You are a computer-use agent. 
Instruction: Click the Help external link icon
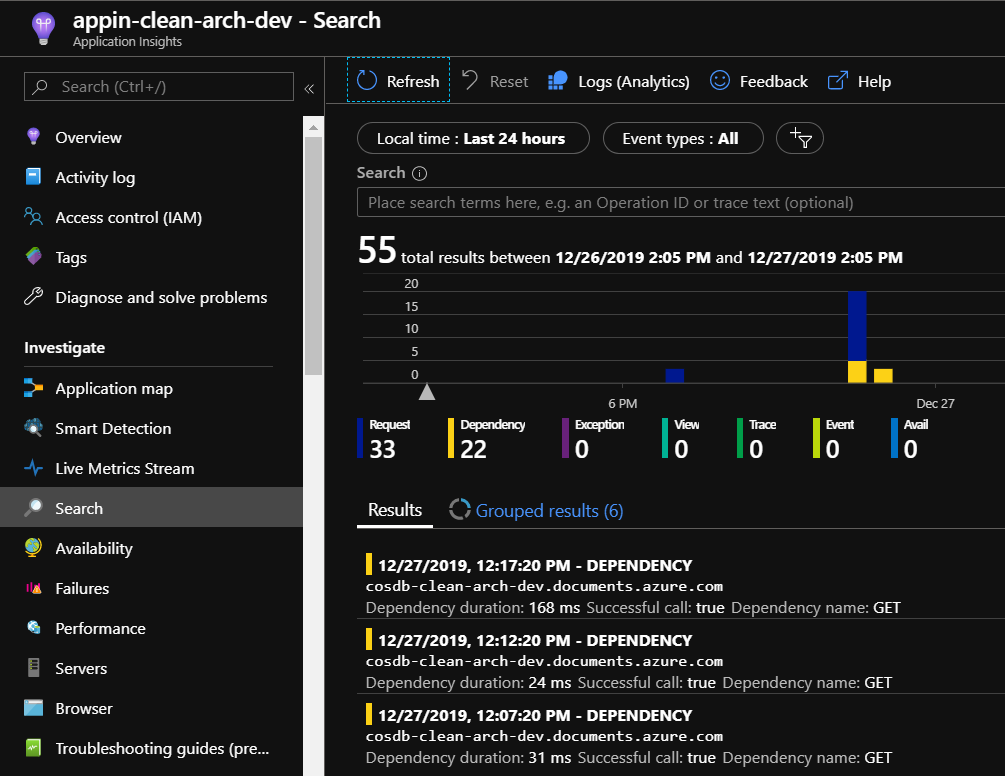pos(838,80)
